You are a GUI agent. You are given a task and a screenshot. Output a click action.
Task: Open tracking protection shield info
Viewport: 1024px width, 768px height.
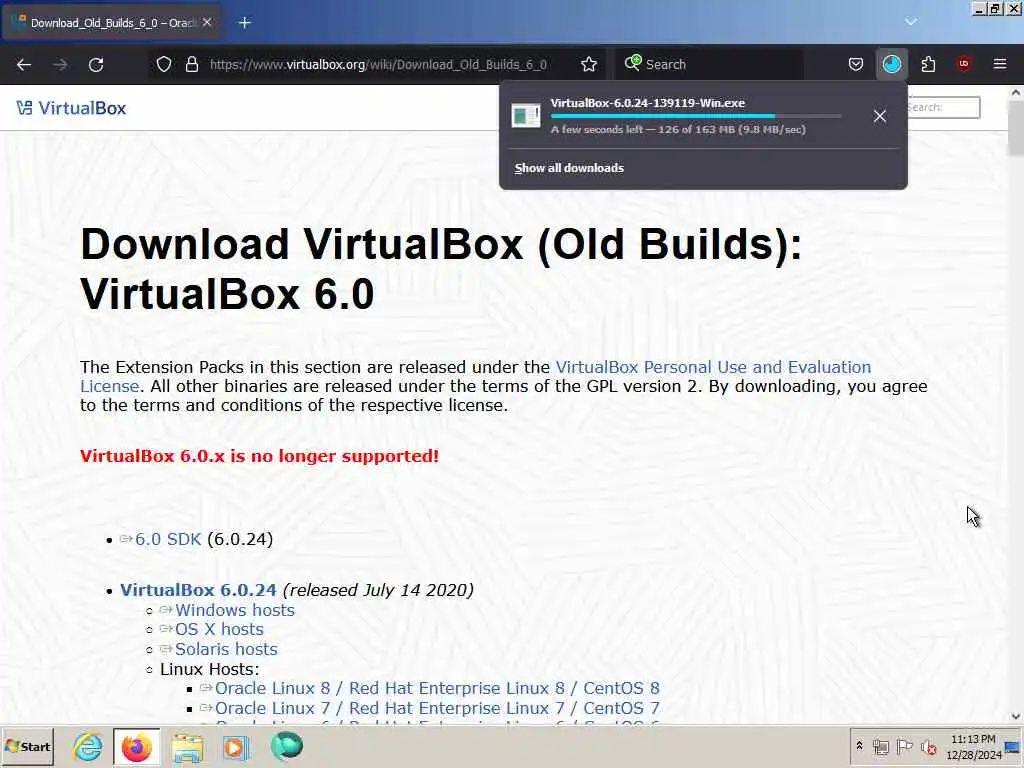164,64
